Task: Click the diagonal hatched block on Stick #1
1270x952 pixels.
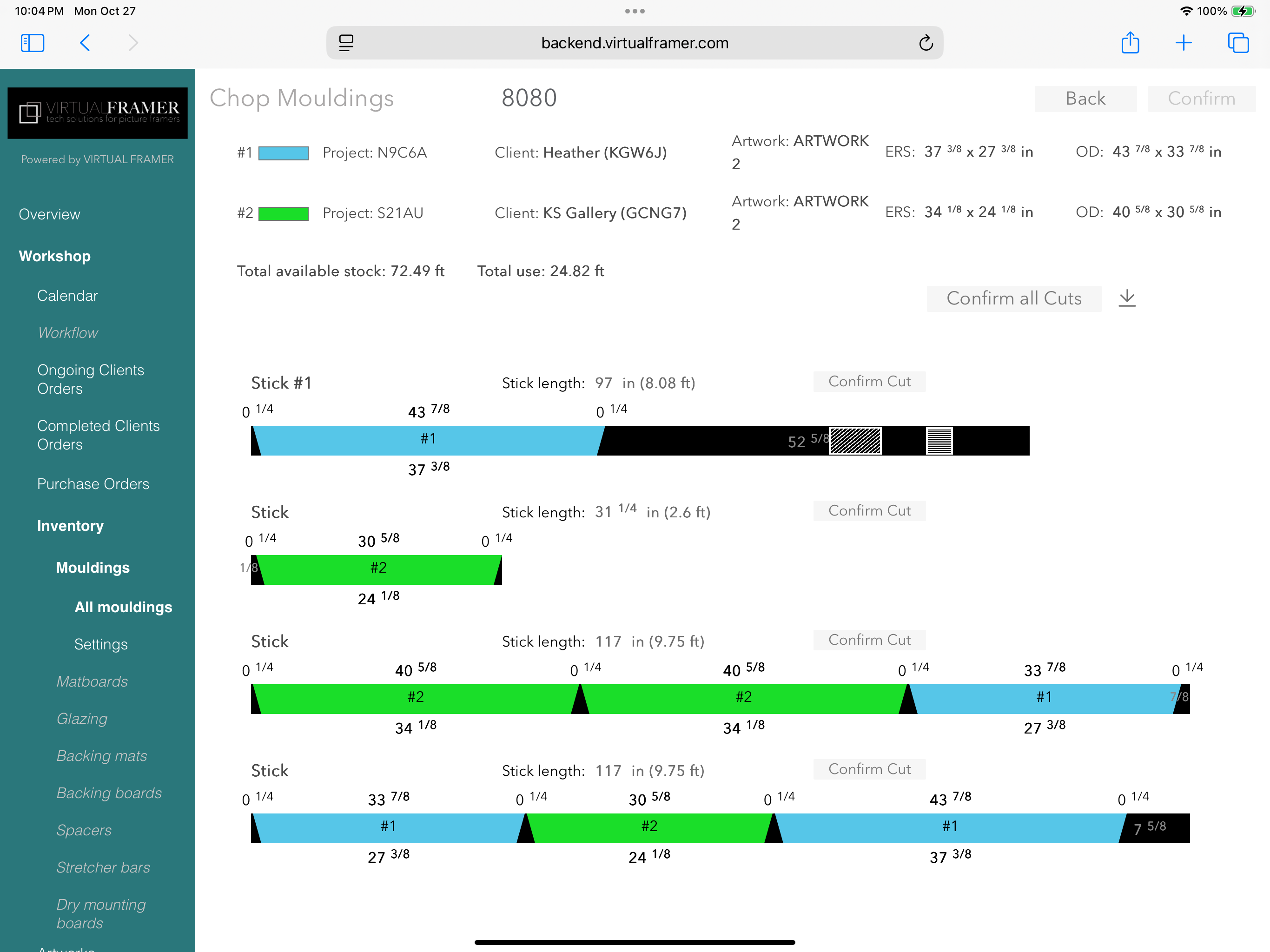Action: pos(855,441)
